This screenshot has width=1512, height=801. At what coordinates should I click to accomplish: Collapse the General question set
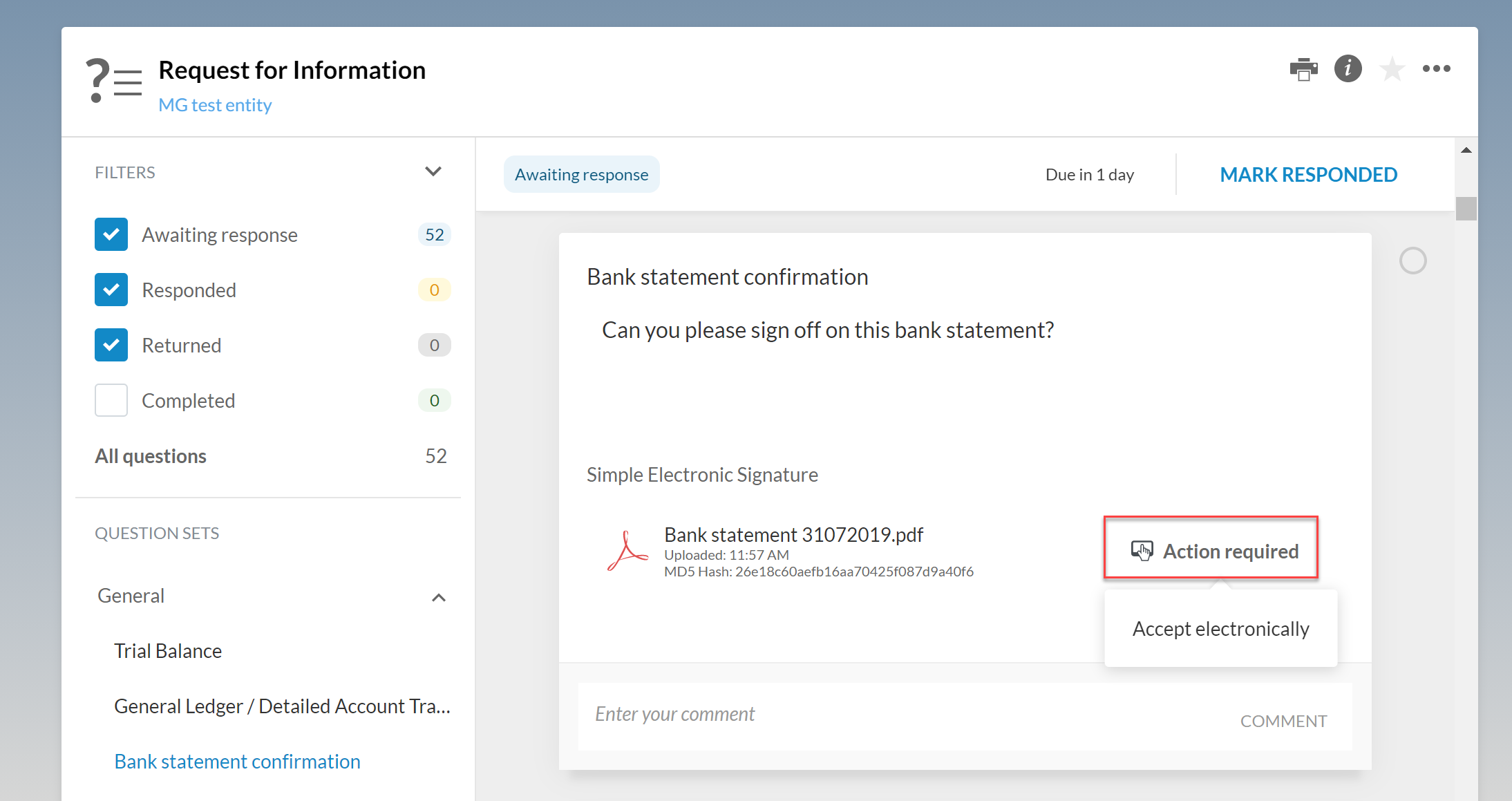[439, 597]
